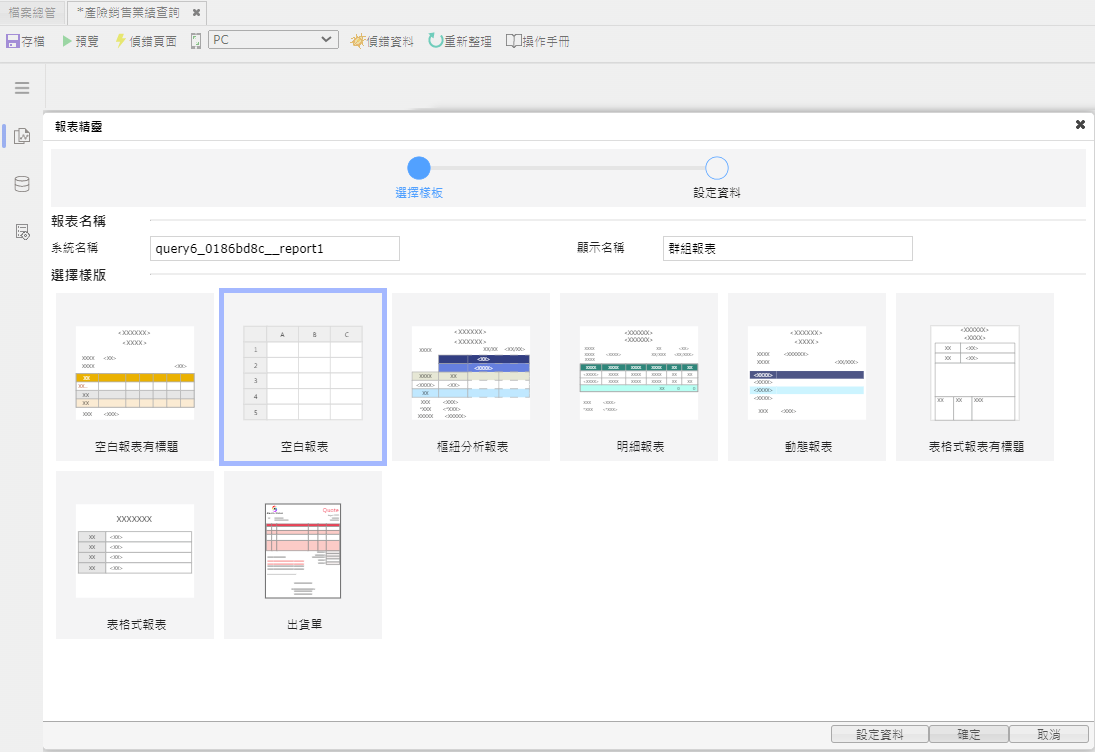Switch to the 檔案總管 tab

(x=32, y=13)
